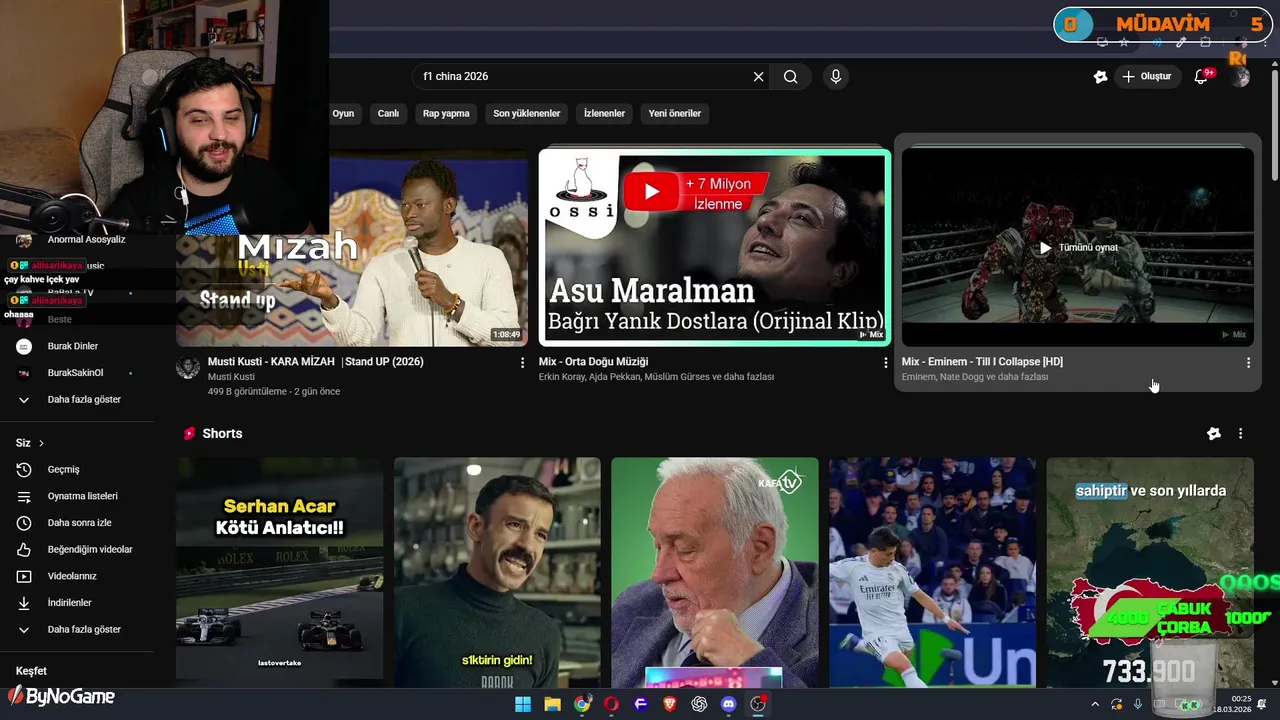
Task: Open the Siz section chevron
Action: point(41,443)
